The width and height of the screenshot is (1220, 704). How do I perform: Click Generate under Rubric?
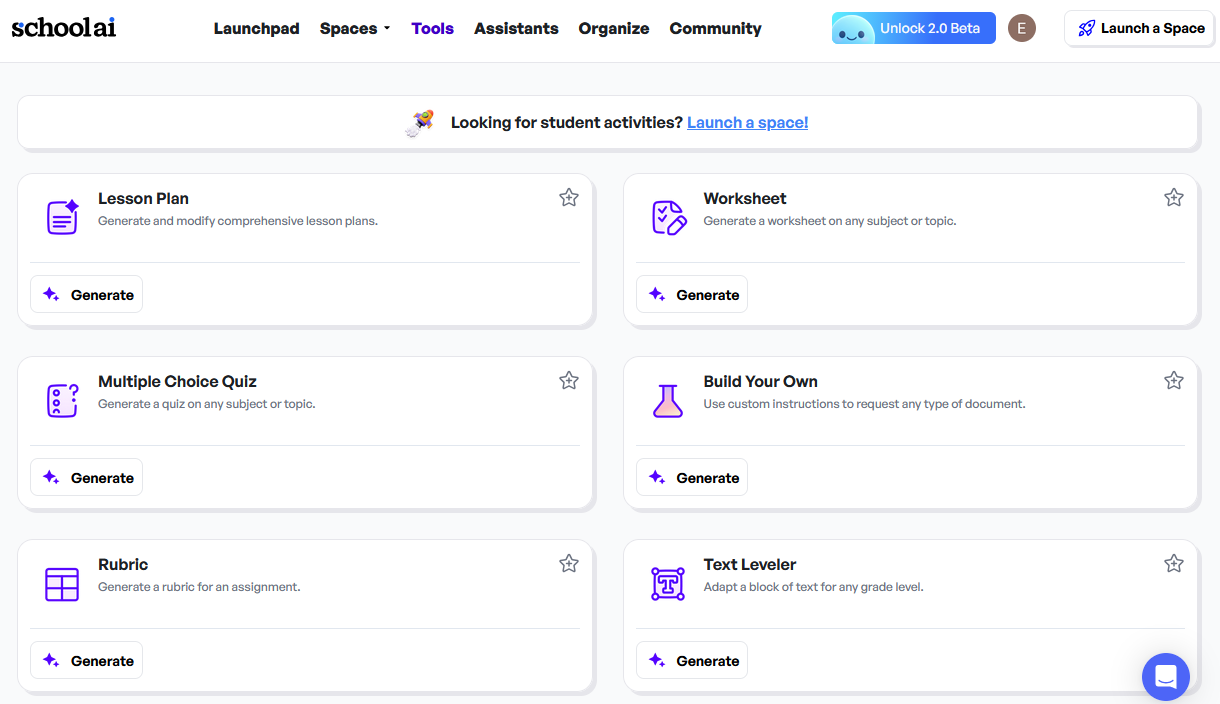pos(87,661)
